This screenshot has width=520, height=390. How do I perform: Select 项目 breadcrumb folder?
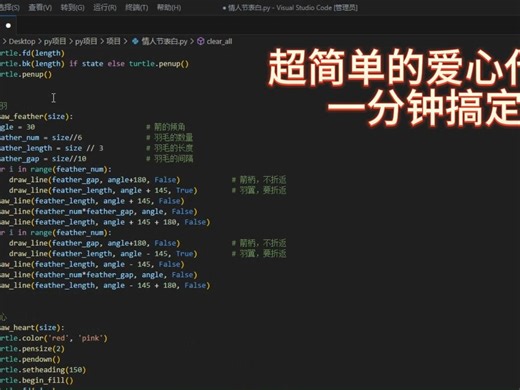click(x=113, y=41)
